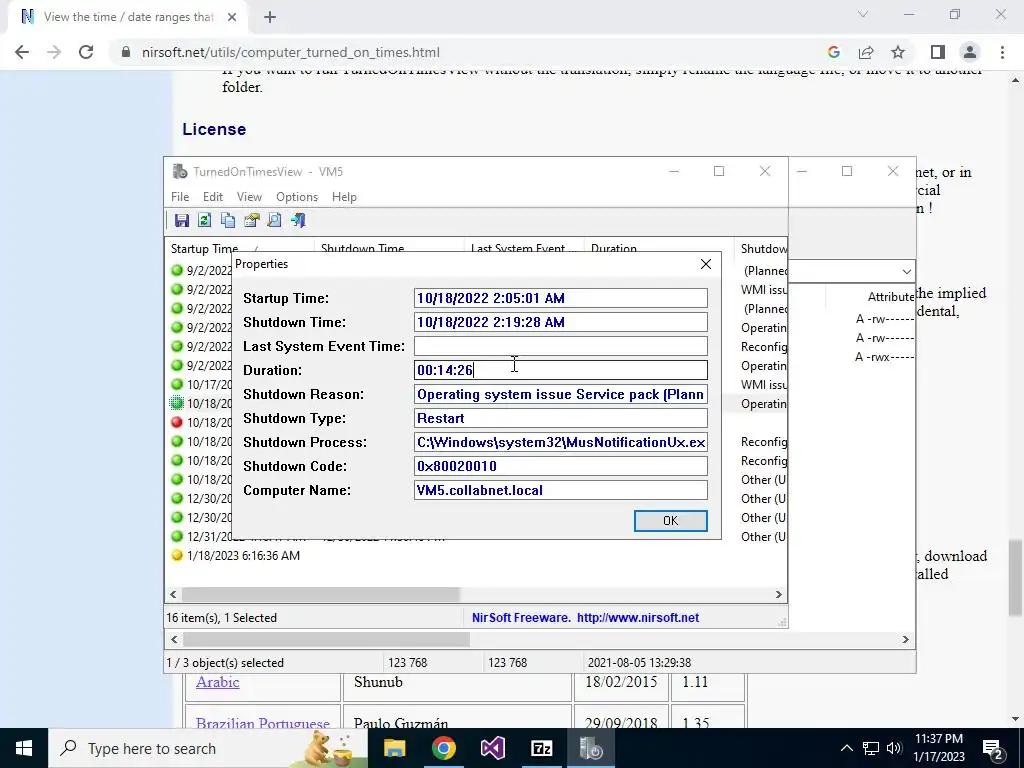The height and width of the screenshot is (768, 1024).
Task: Click the Copy Selected Items toolbar icon
Action: 228,220
